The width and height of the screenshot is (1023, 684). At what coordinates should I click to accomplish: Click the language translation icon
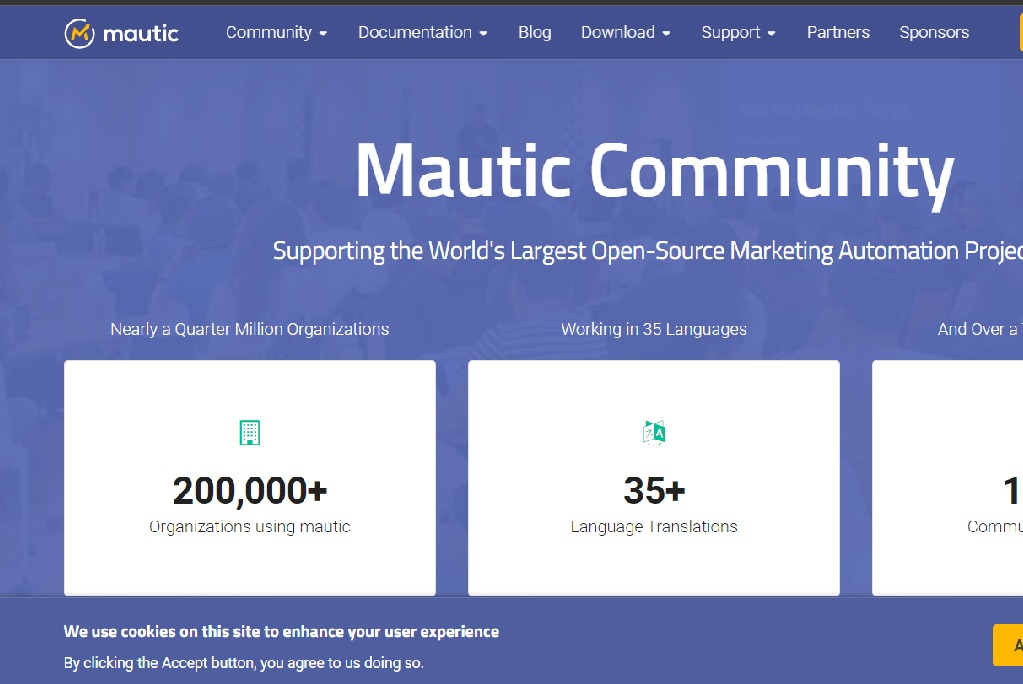(x=654, y=433)
